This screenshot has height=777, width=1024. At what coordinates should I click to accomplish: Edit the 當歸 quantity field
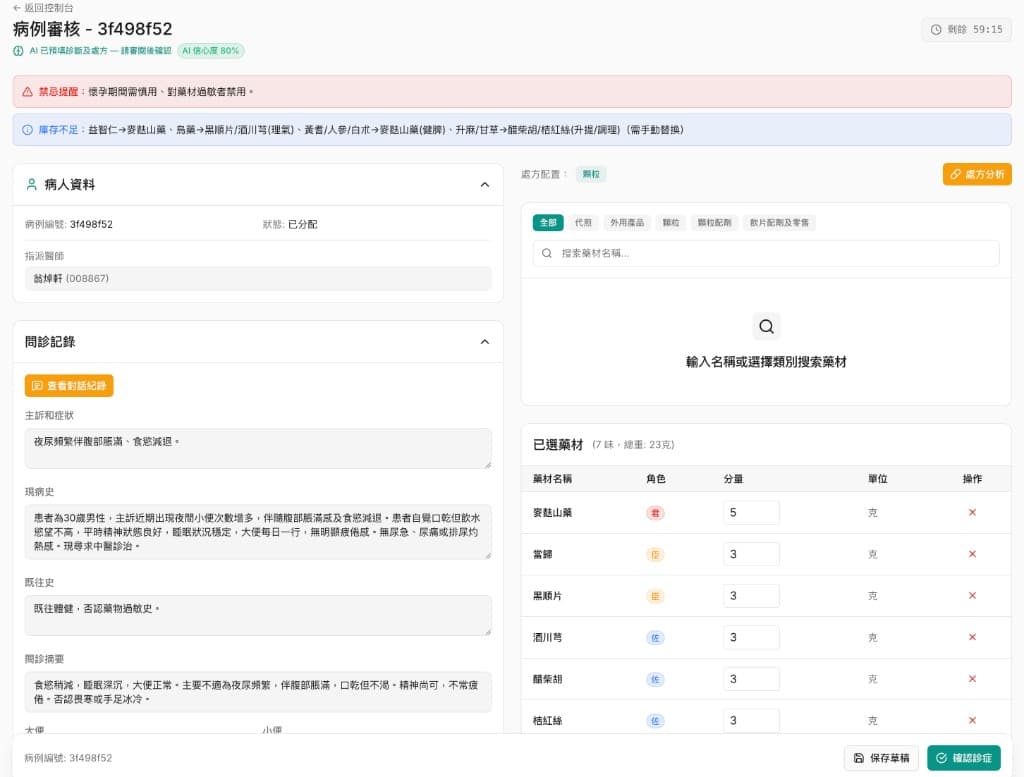click(751, 554)
